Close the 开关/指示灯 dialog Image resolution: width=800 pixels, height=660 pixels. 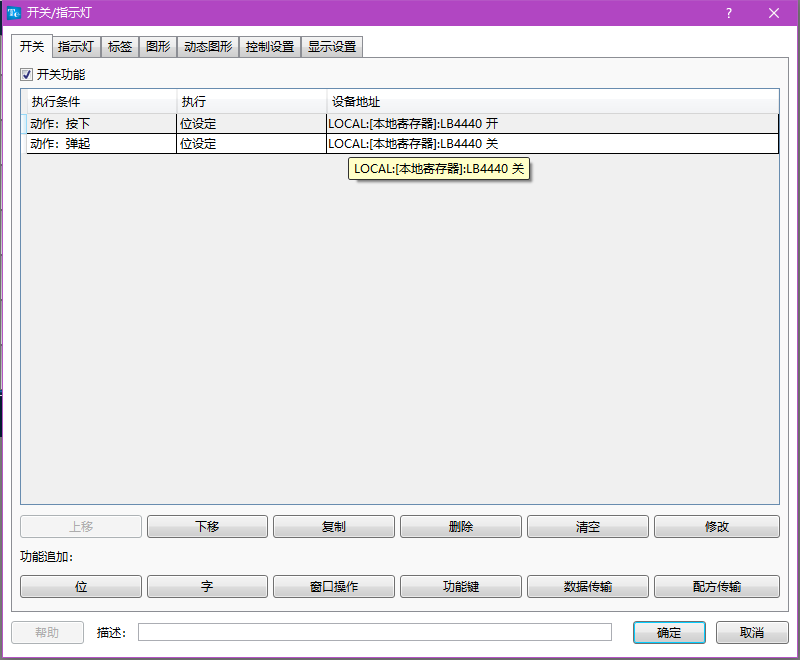tap(774, 13)
